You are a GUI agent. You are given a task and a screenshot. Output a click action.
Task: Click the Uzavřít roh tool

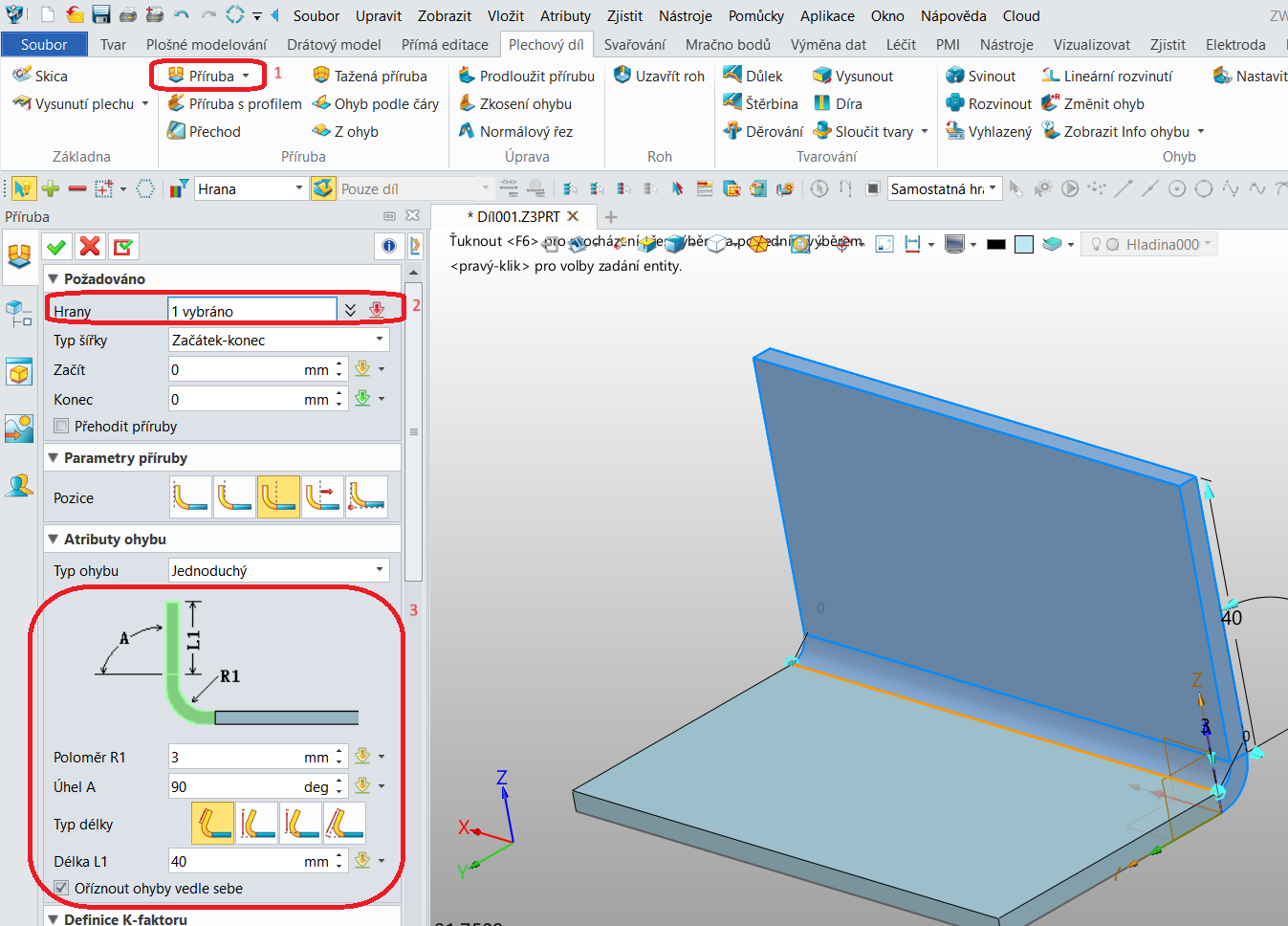pyautogui.click(x=659, y=76)
